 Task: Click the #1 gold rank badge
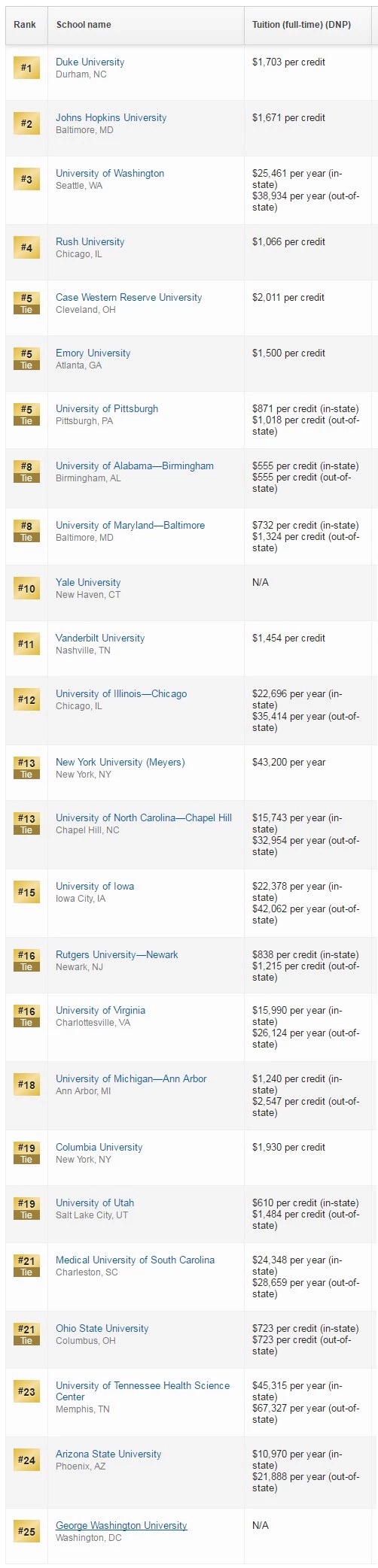(26, 68)
